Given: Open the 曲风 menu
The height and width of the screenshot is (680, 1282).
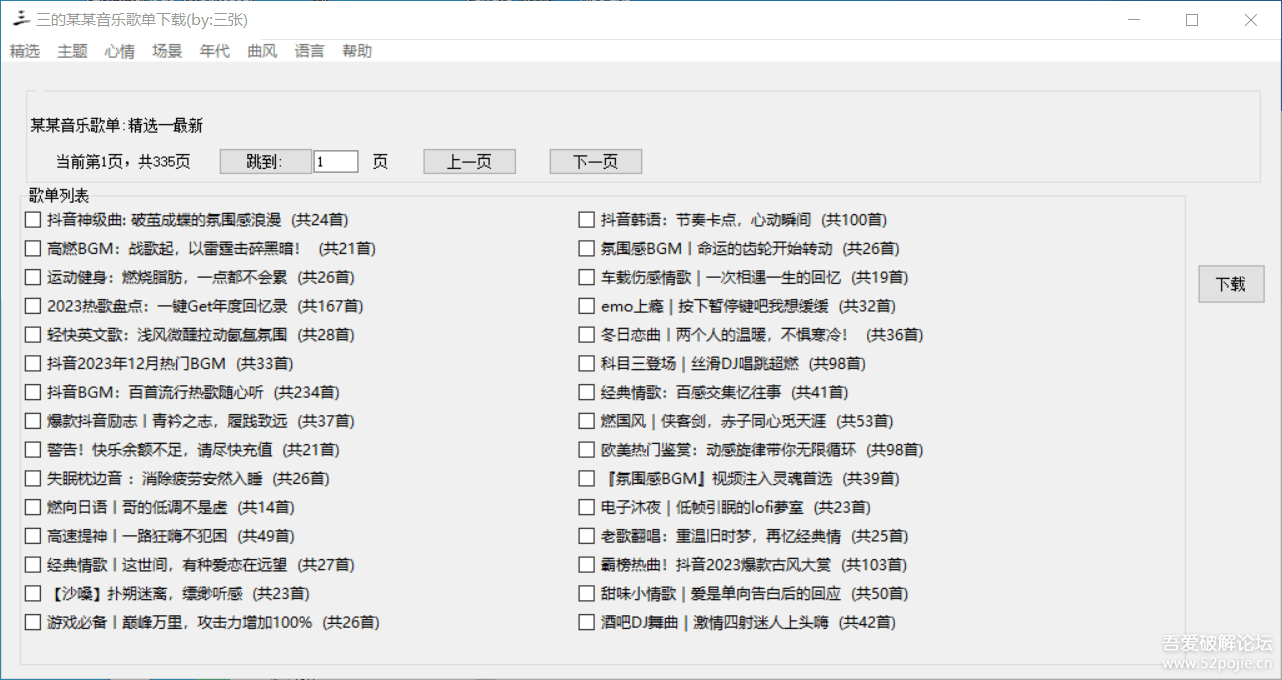Looking at the screenshot, I should 262,51.
